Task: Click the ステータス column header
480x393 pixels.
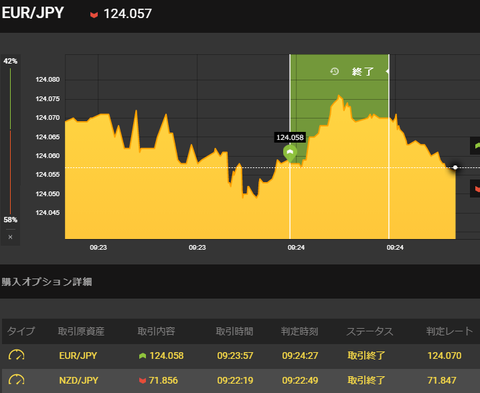Action: click(x=370, y=331)
